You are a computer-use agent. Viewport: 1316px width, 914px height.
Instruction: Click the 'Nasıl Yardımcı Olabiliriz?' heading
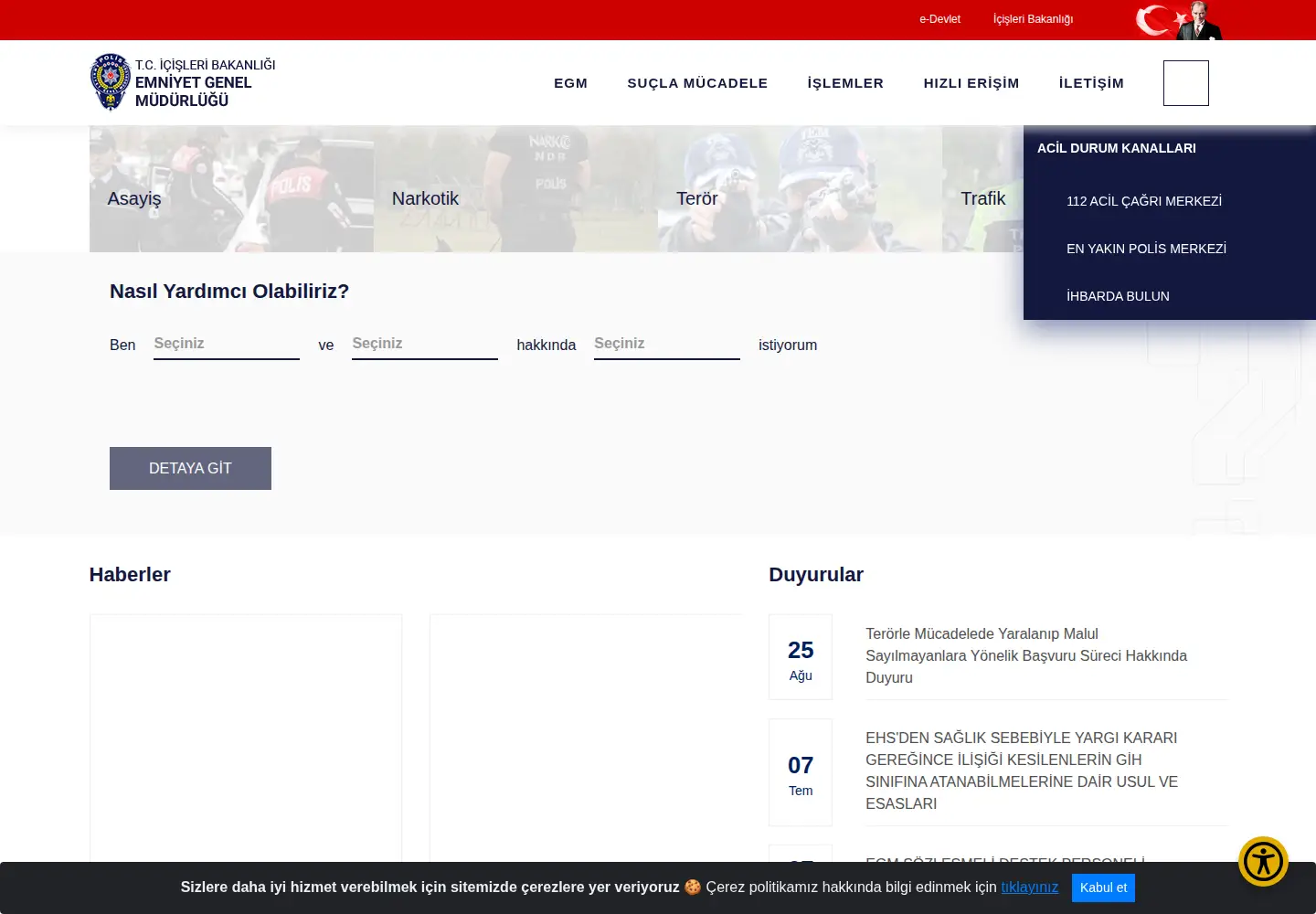click(x=229, y=292)
